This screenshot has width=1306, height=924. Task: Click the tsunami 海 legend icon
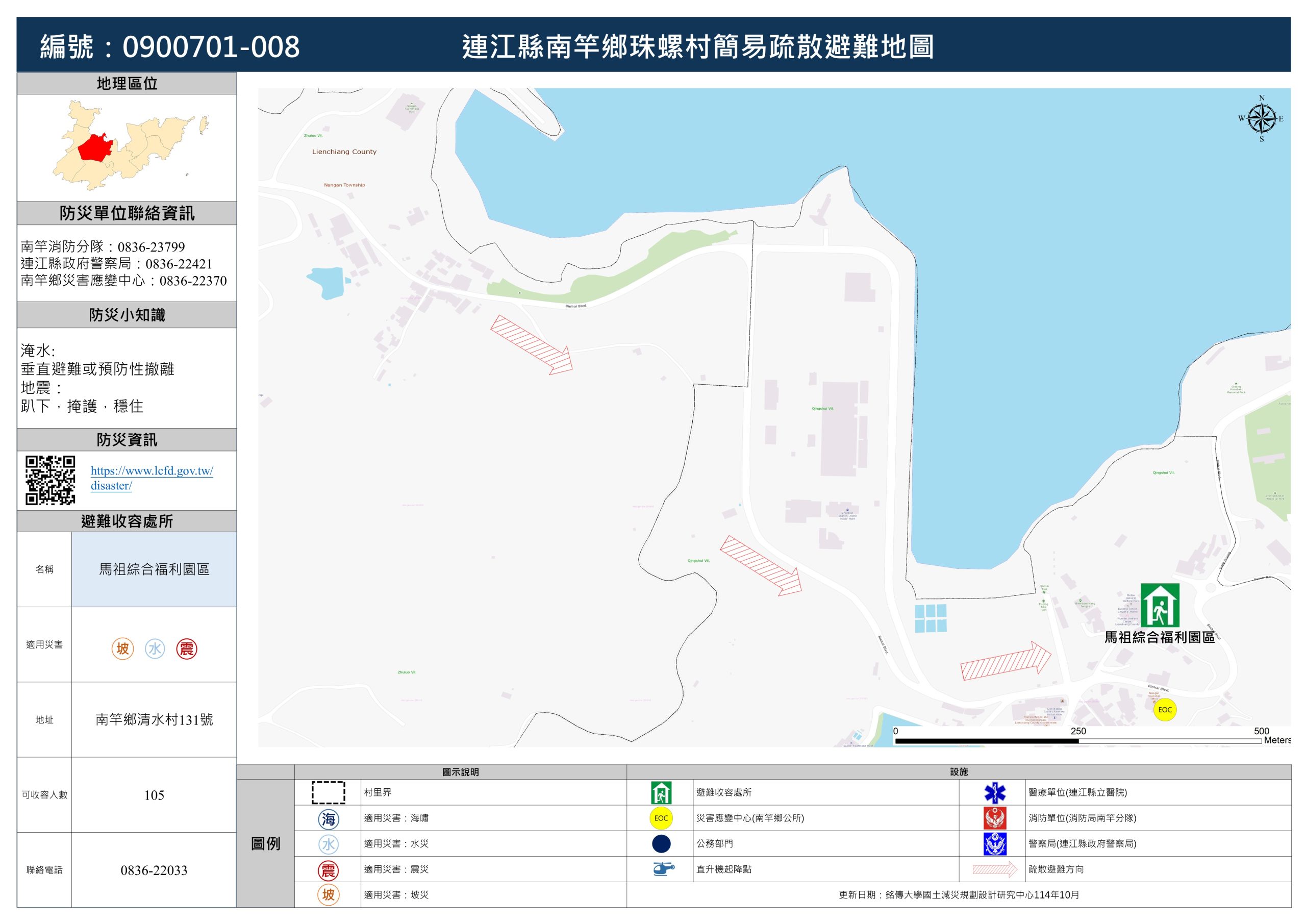328,818
